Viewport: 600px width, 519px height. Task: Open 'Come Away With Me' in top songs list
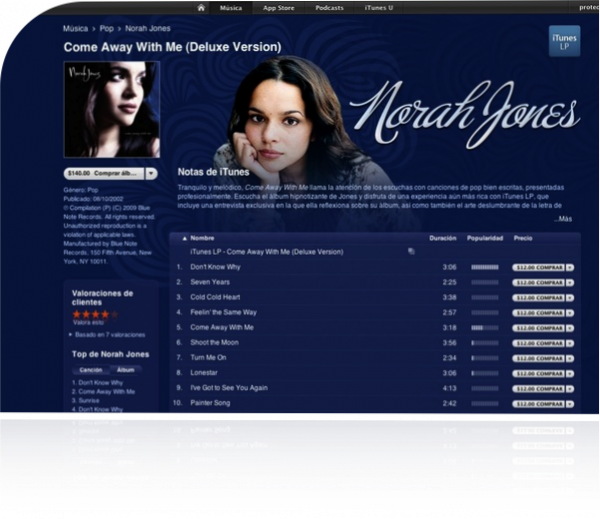(107, 392)
